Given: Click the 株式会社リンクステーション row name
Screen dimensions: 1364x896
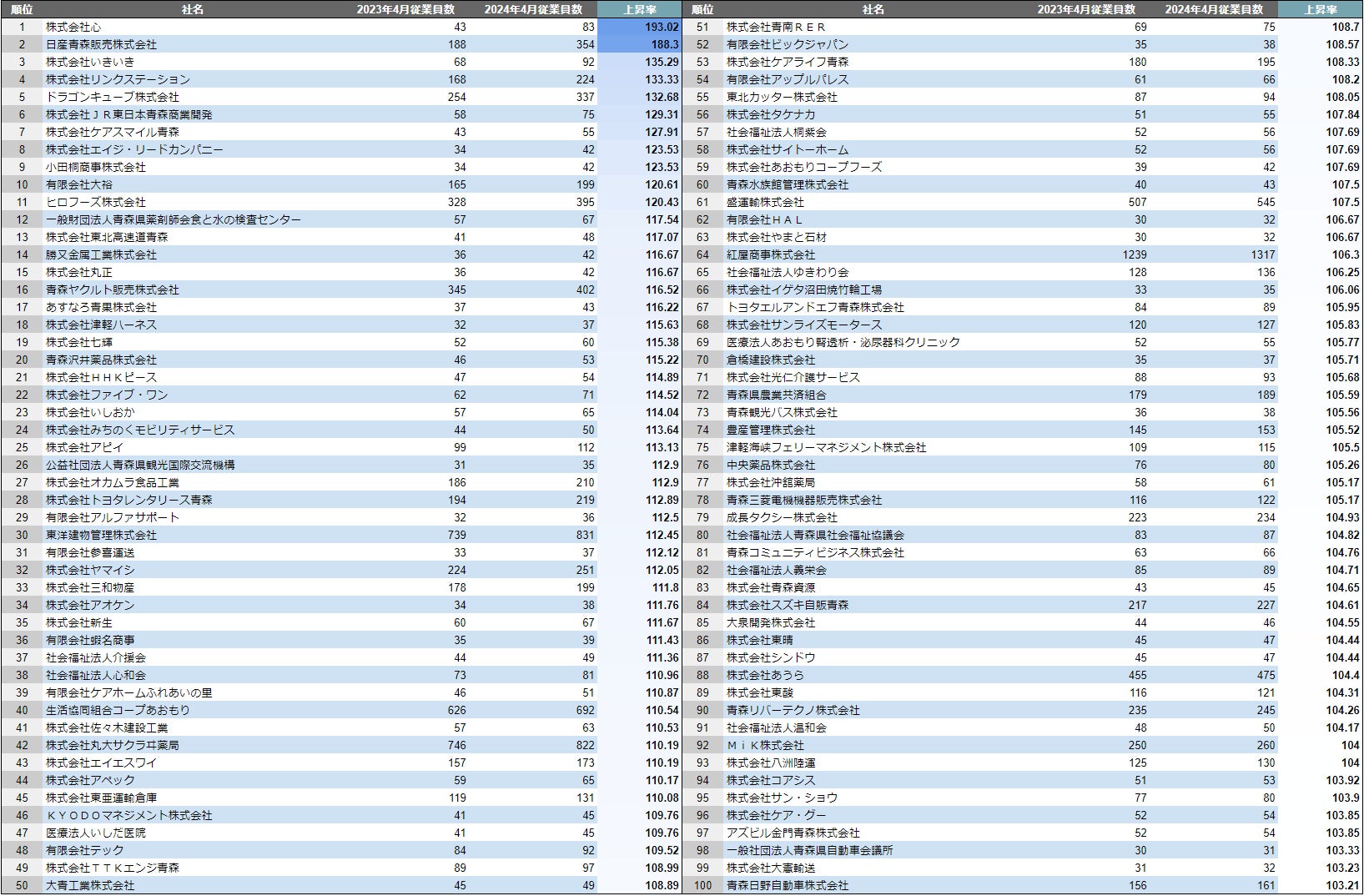Looking at the screenshot, I should tap(118, 79).
